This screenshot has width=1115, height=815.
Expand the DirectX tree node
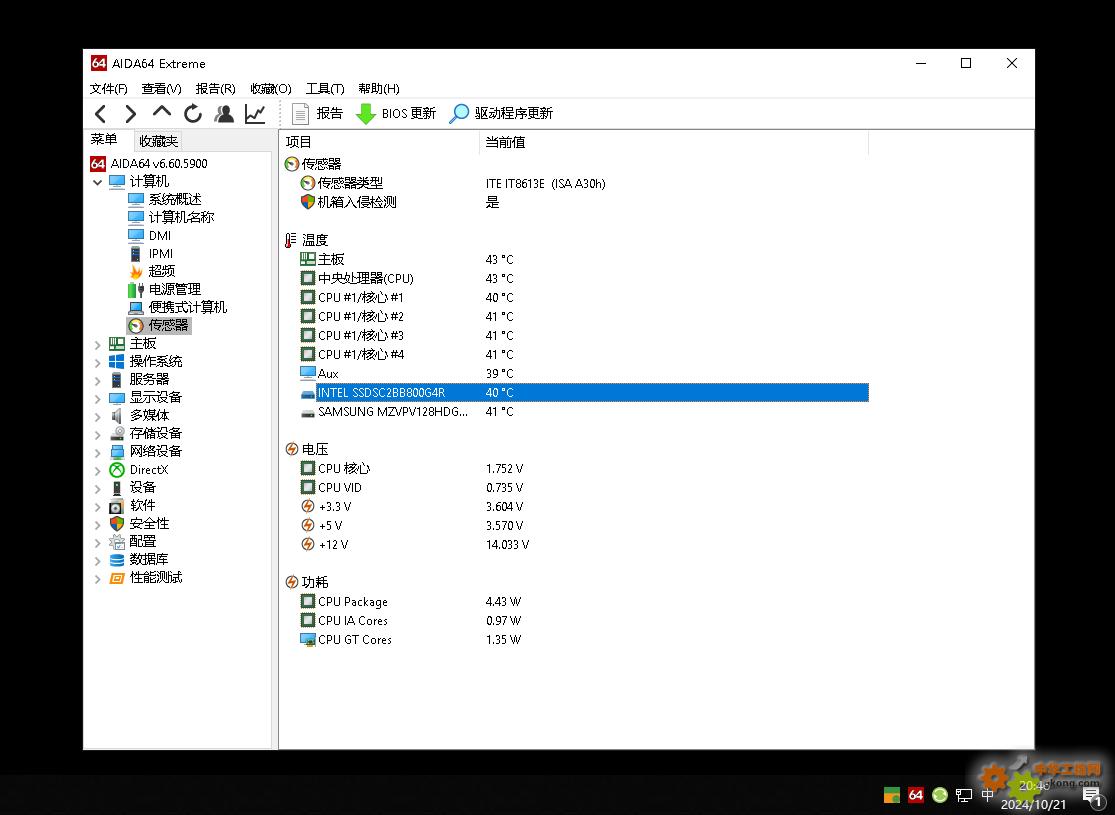point(98,471)
